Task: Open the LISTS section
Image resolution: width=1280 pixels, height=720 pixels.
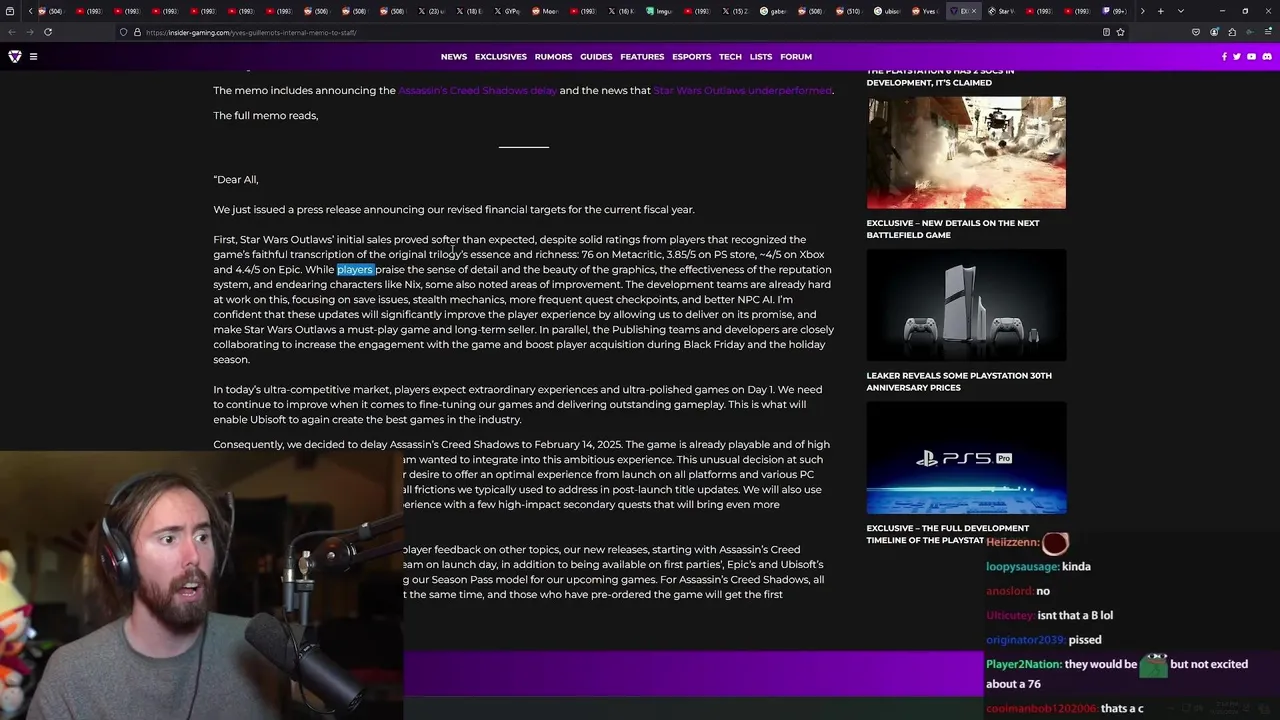Action: [x=761, y=57]
